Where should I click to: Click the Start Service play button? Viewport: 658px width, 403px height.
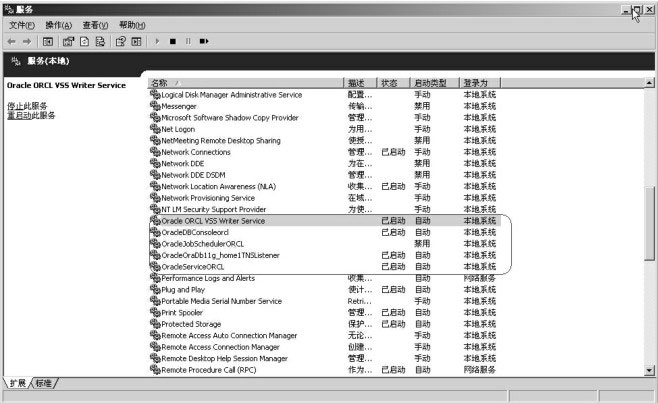(157, 41)
